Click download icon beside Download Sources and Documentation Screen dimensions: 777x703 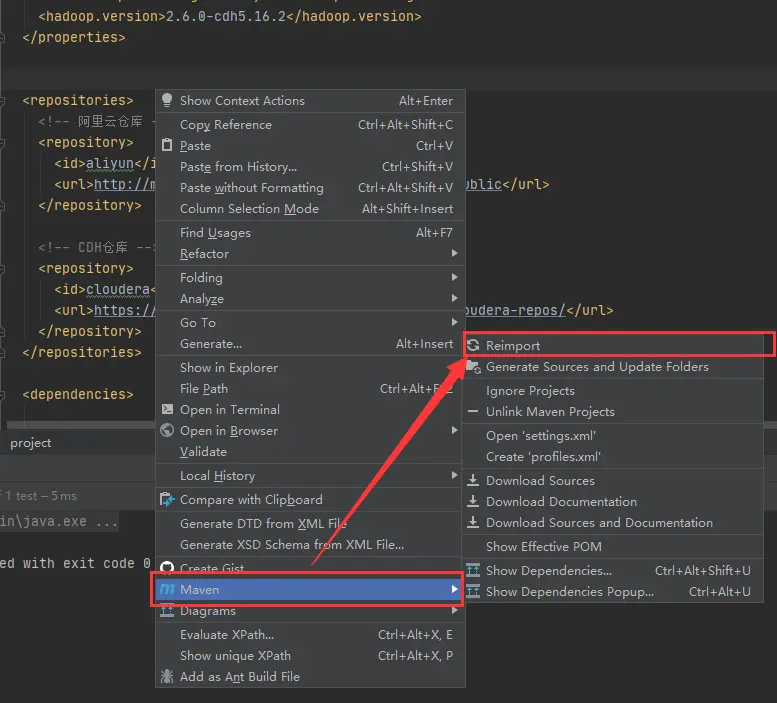473,522
